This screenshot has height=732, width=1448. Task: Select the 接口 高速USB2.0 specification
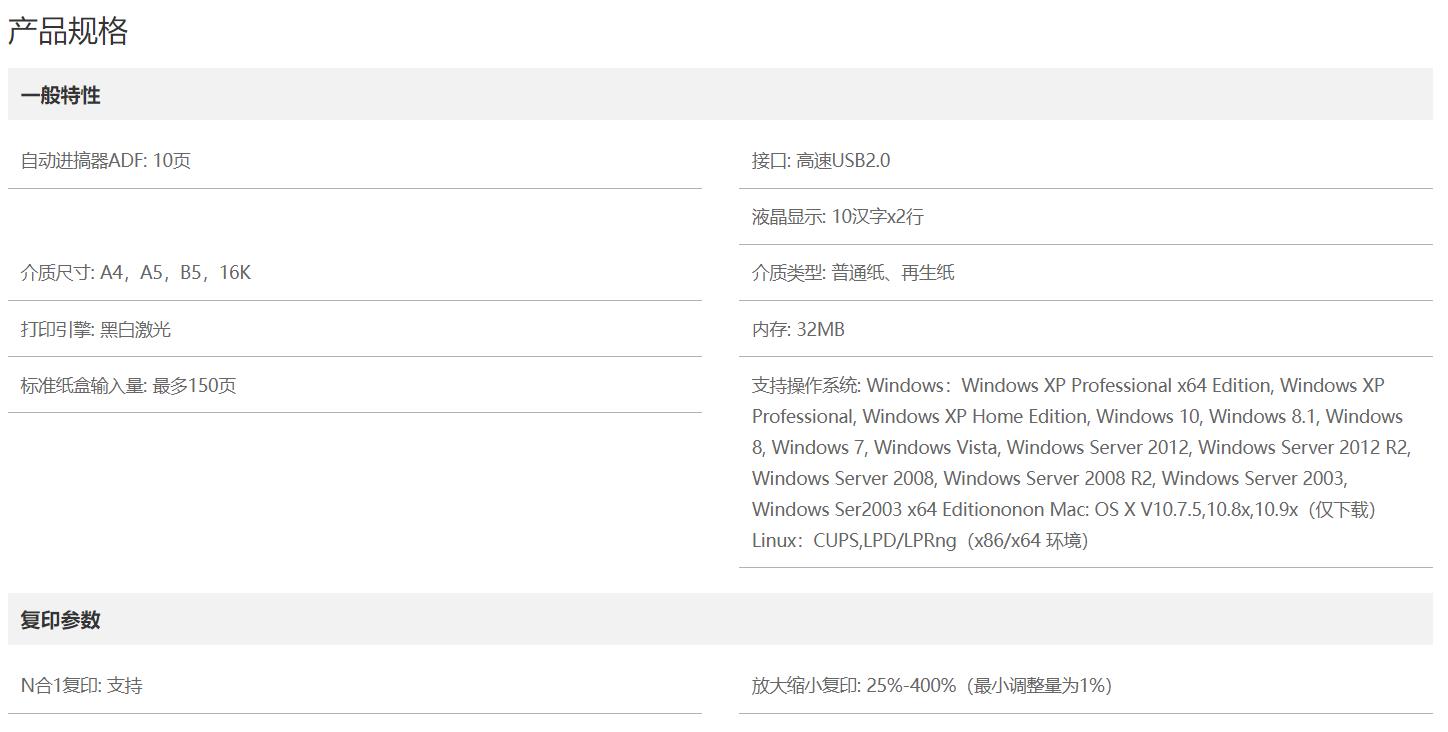coord(820,161)
